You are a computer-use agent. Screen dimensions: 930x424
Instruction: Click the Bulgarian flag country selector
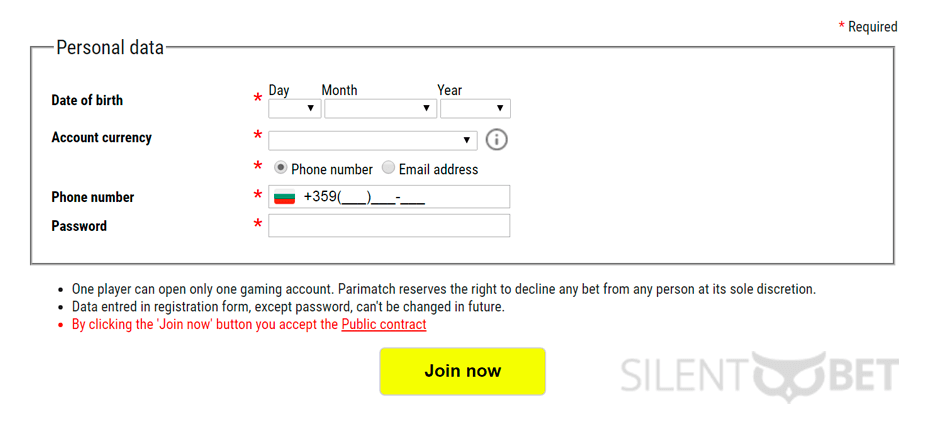point(285,197)
